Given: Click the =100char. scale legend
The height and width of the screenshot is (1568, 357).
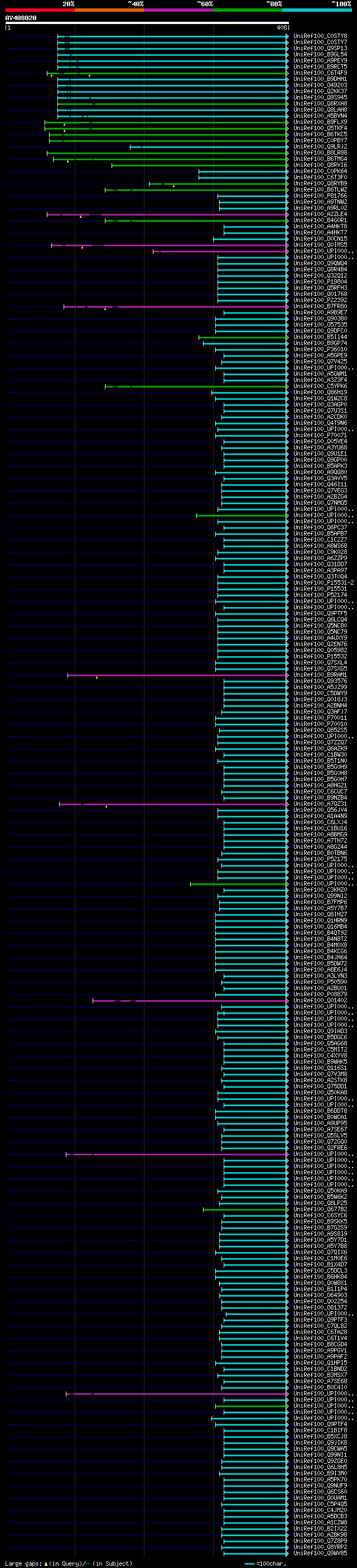Looking at the screenshot, I should (x=265, y=1564).
